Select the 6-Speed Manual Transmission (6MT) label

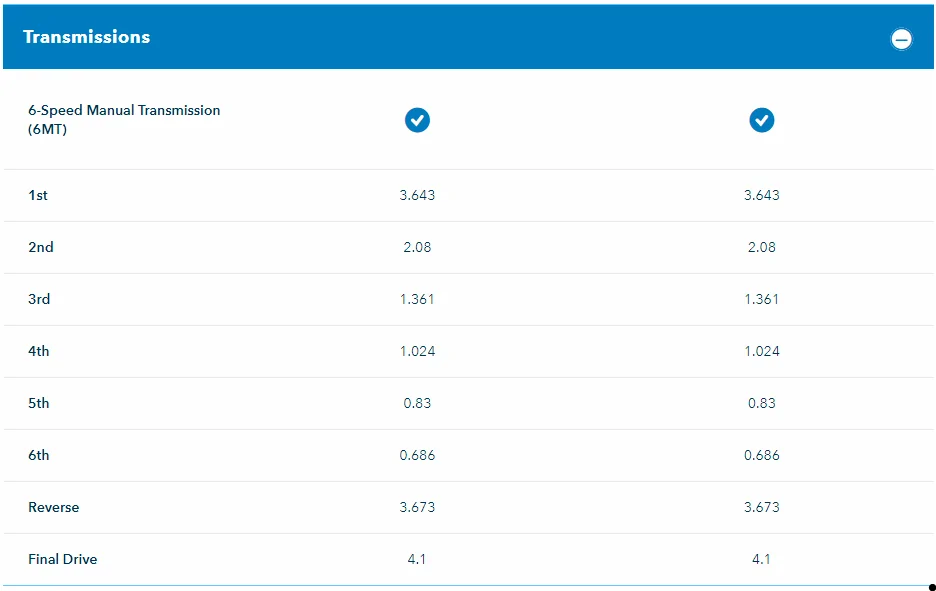click(x=124, y=119)
